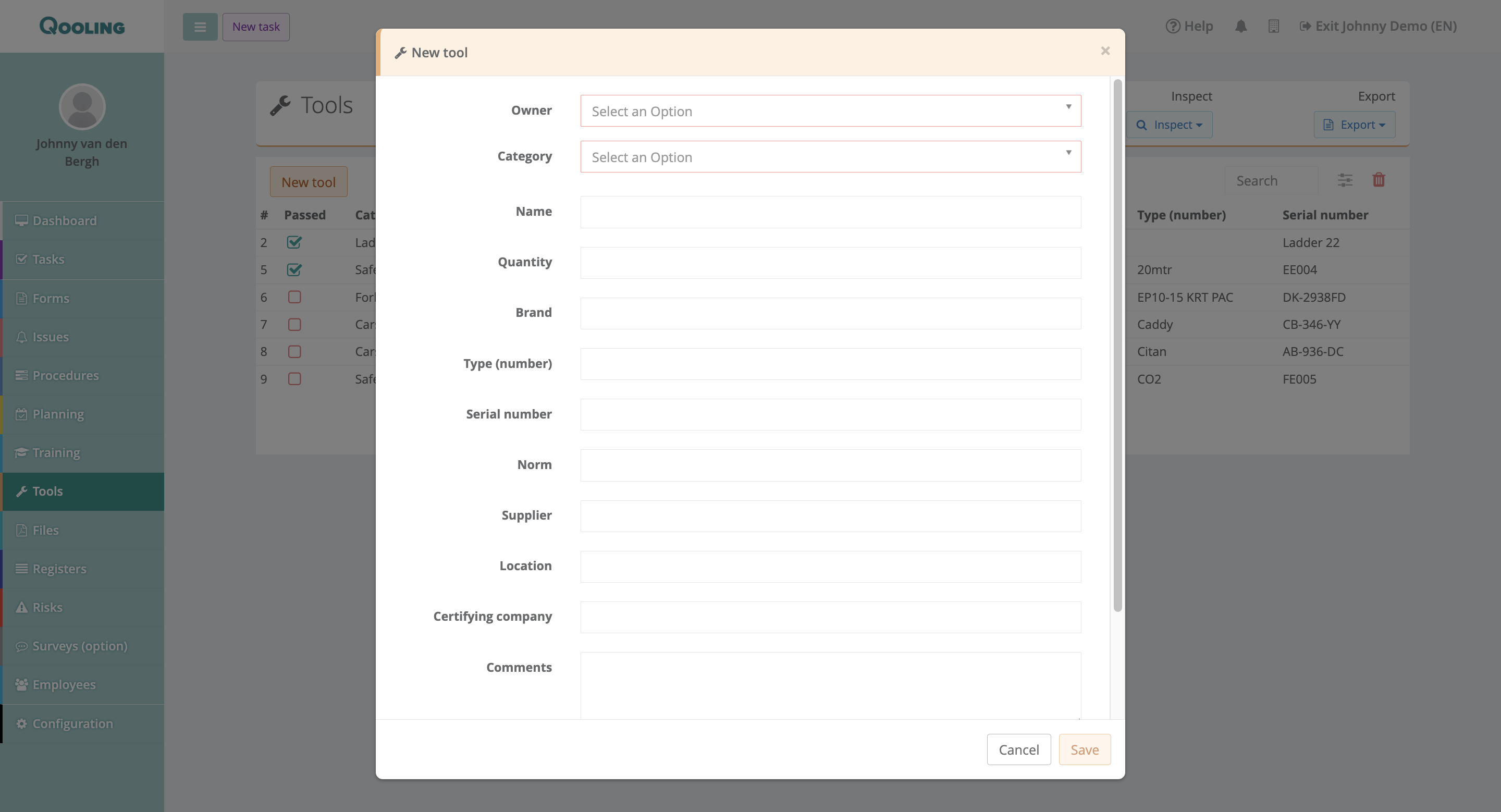Close the New tool dialog

click(x=1105, y=51)
